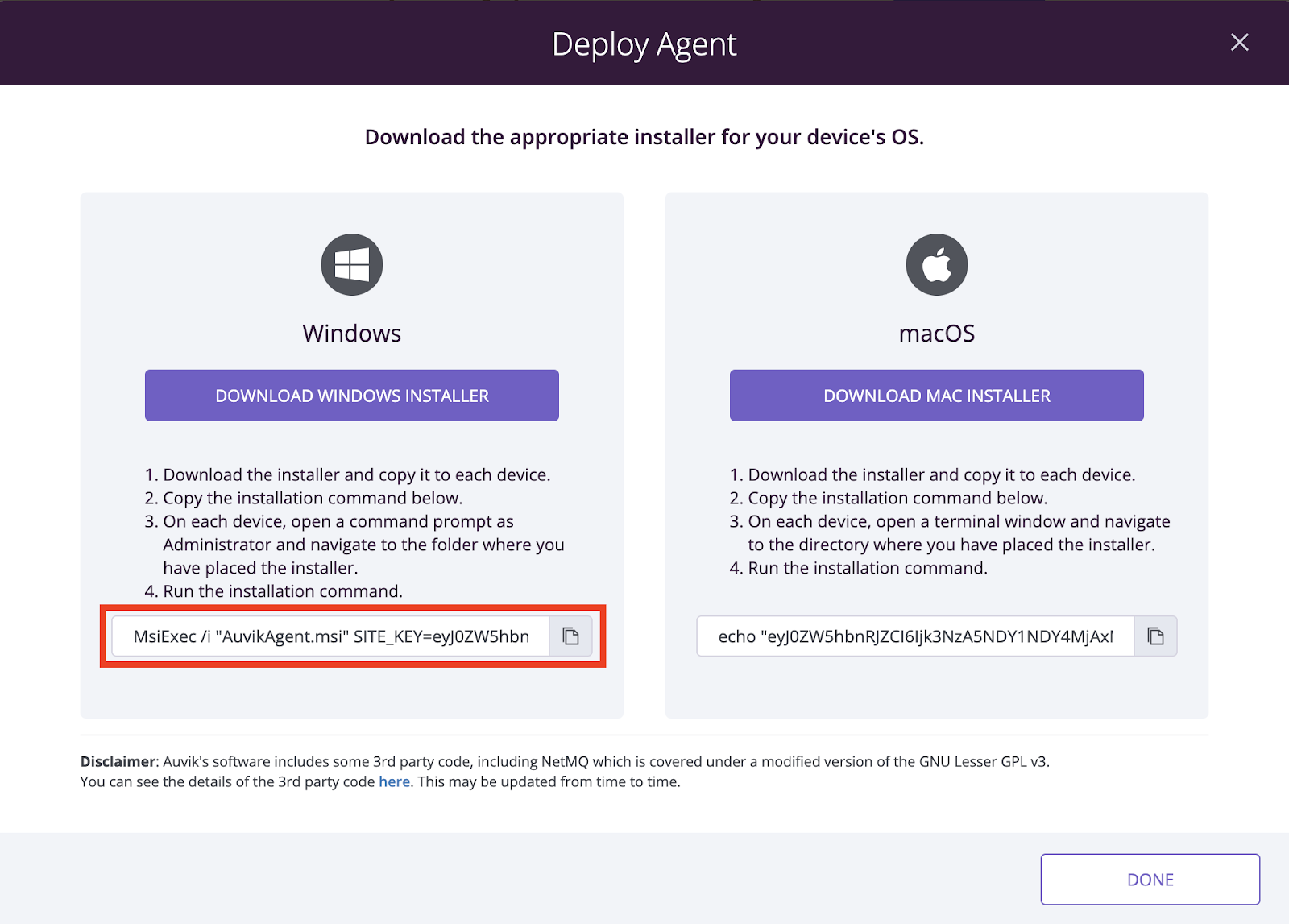Click Windows step one 'Download the installer'

click(x=347, y=474)
